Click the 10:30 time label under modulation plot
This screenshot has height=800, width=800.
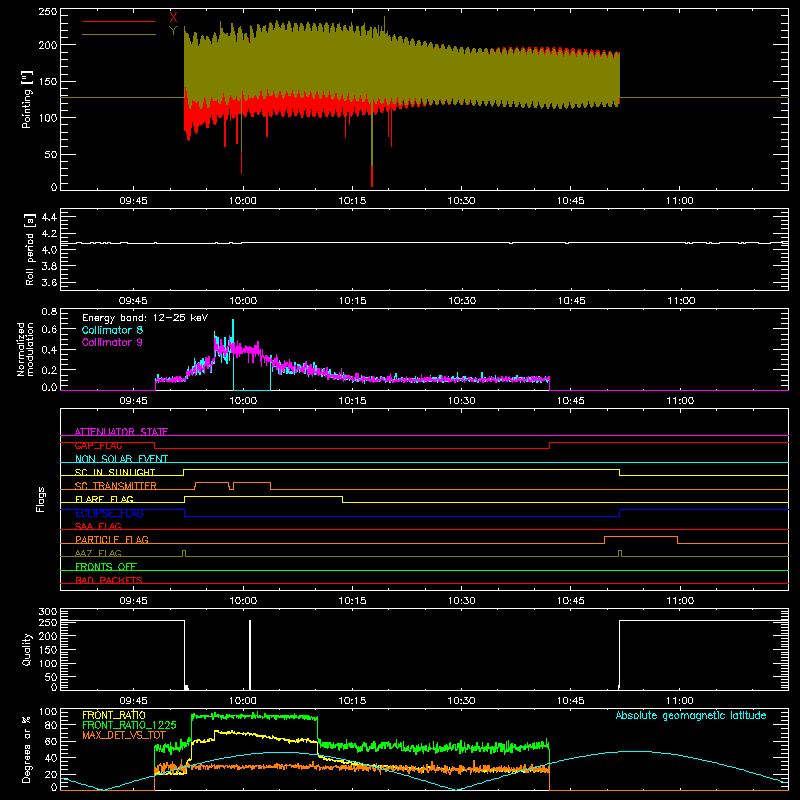pos(461,401)
